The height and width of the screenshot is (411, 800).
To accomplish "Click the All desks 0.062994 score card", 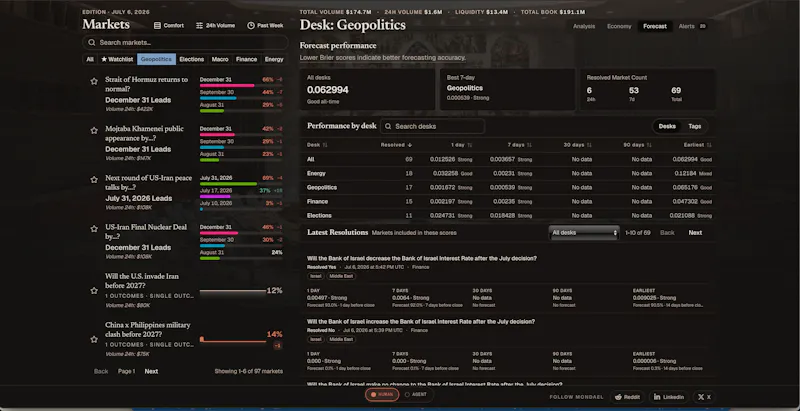I will [x=367, y=89].
